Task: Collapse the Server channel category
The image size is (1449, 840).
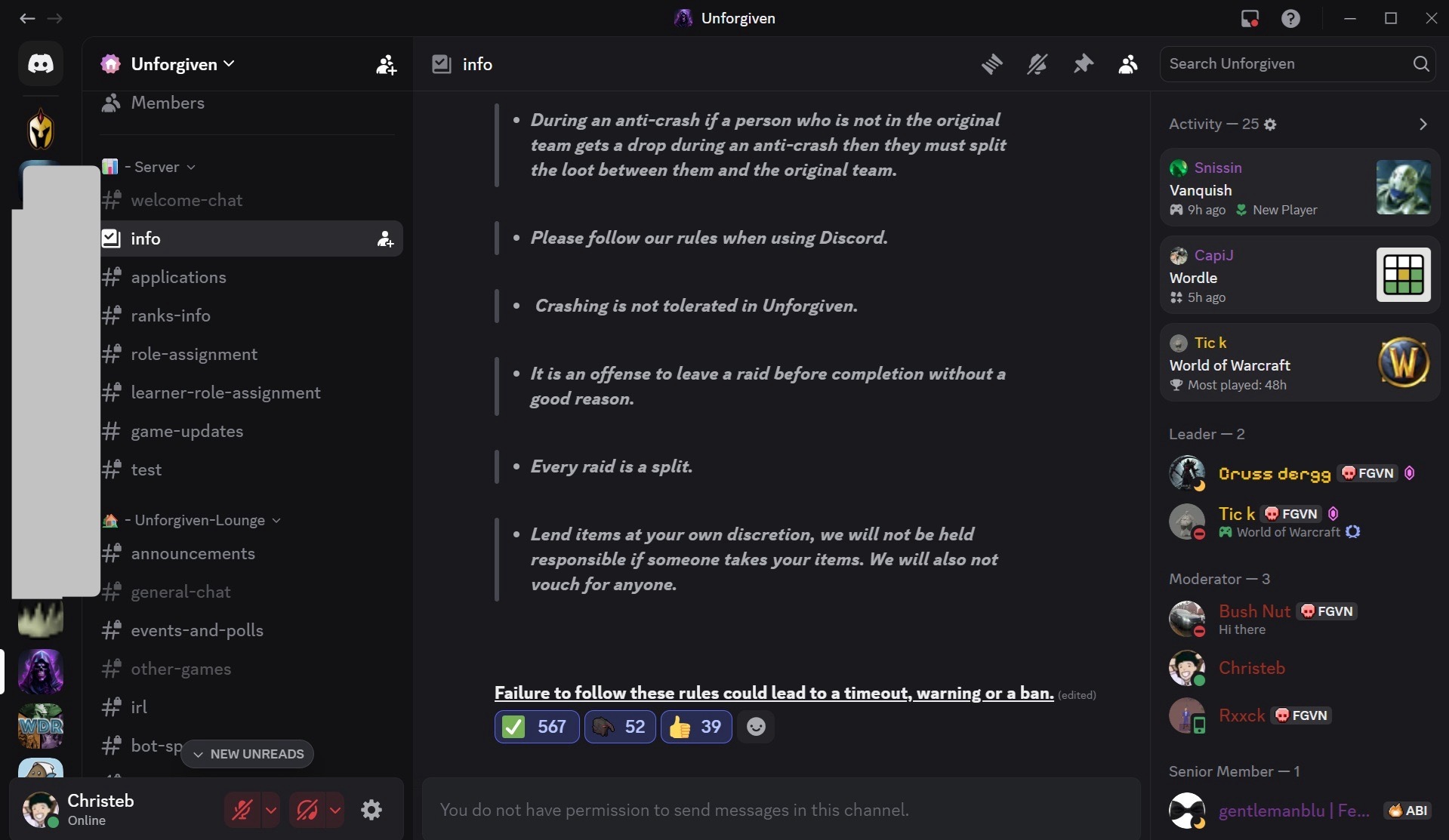Action: (x=157, y=167)
